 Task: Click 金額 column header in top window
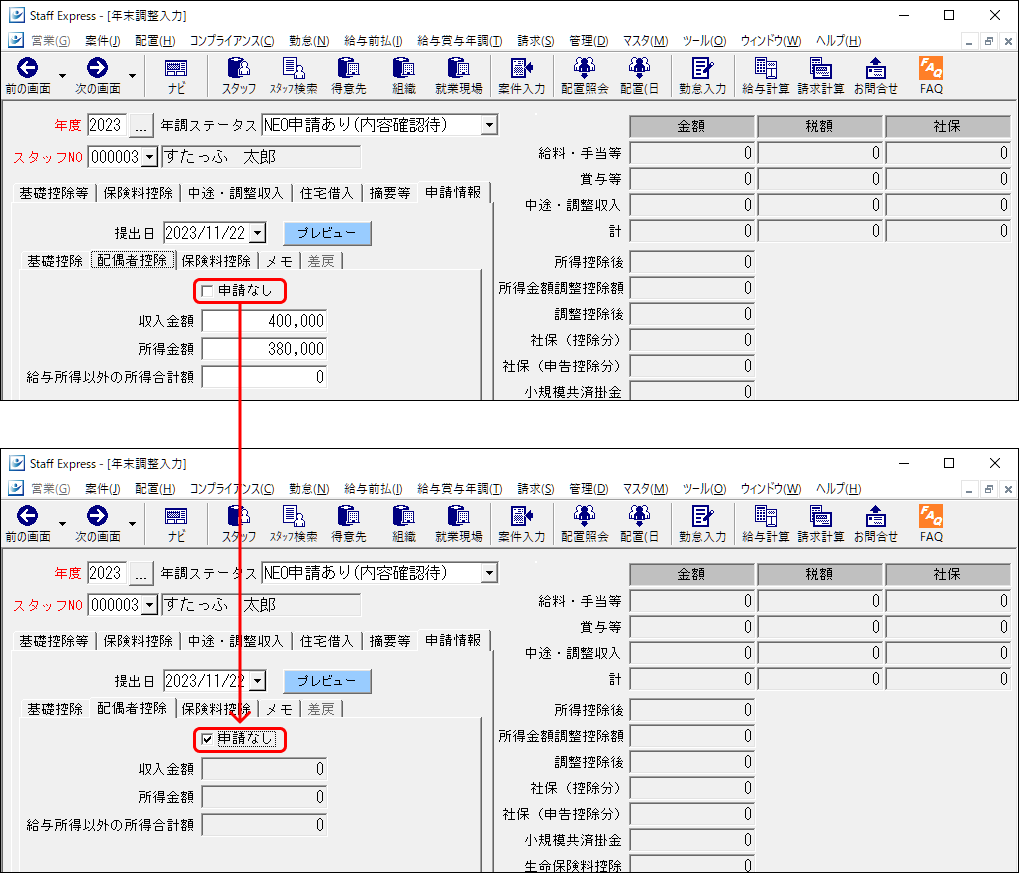[691, 126]
